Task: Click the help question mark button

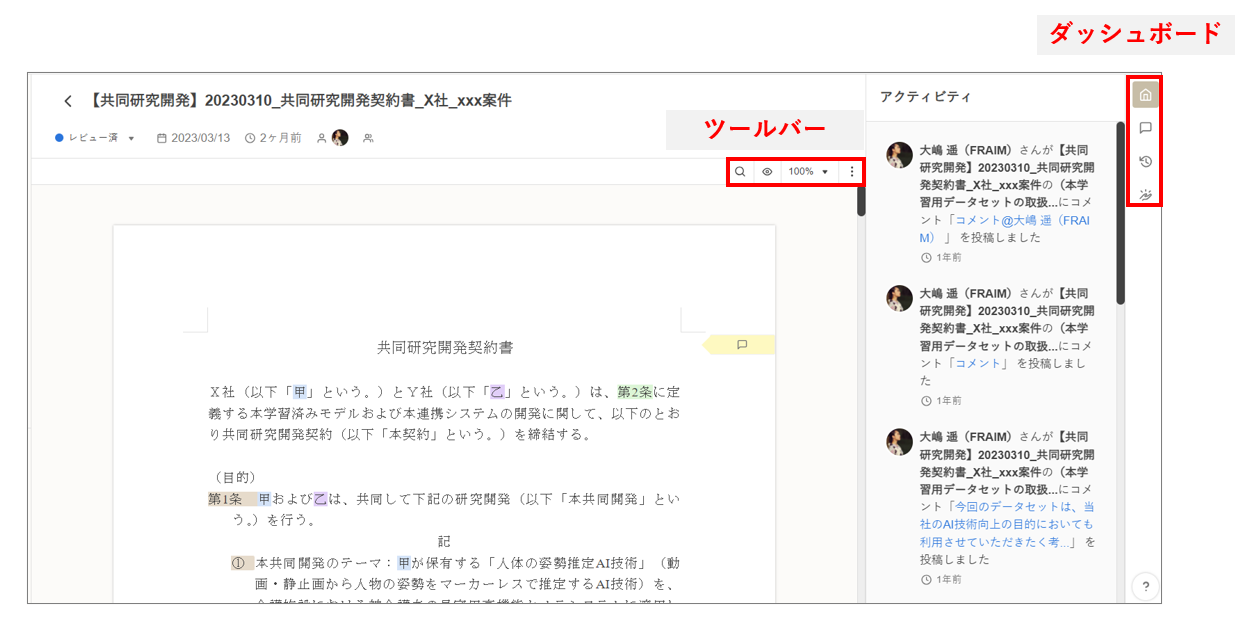Action: click(x=1145, y=587)
